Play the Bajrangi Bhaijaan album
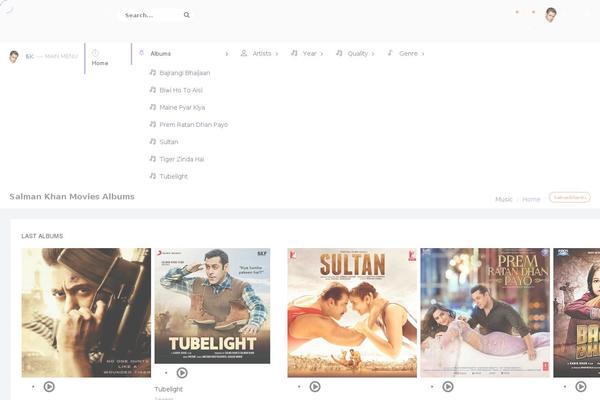 click(x=581, y=387)
